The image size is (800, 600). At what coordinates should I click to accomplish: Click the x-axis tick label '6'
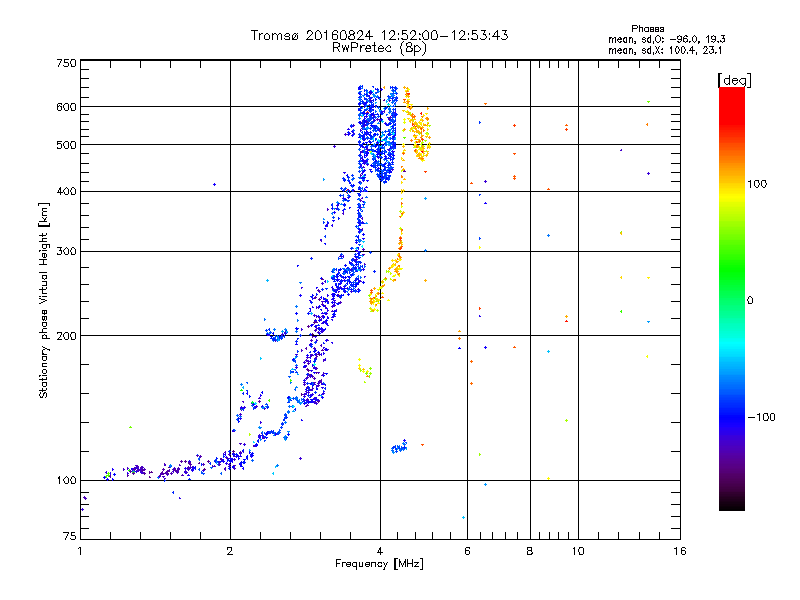(467, 551)
